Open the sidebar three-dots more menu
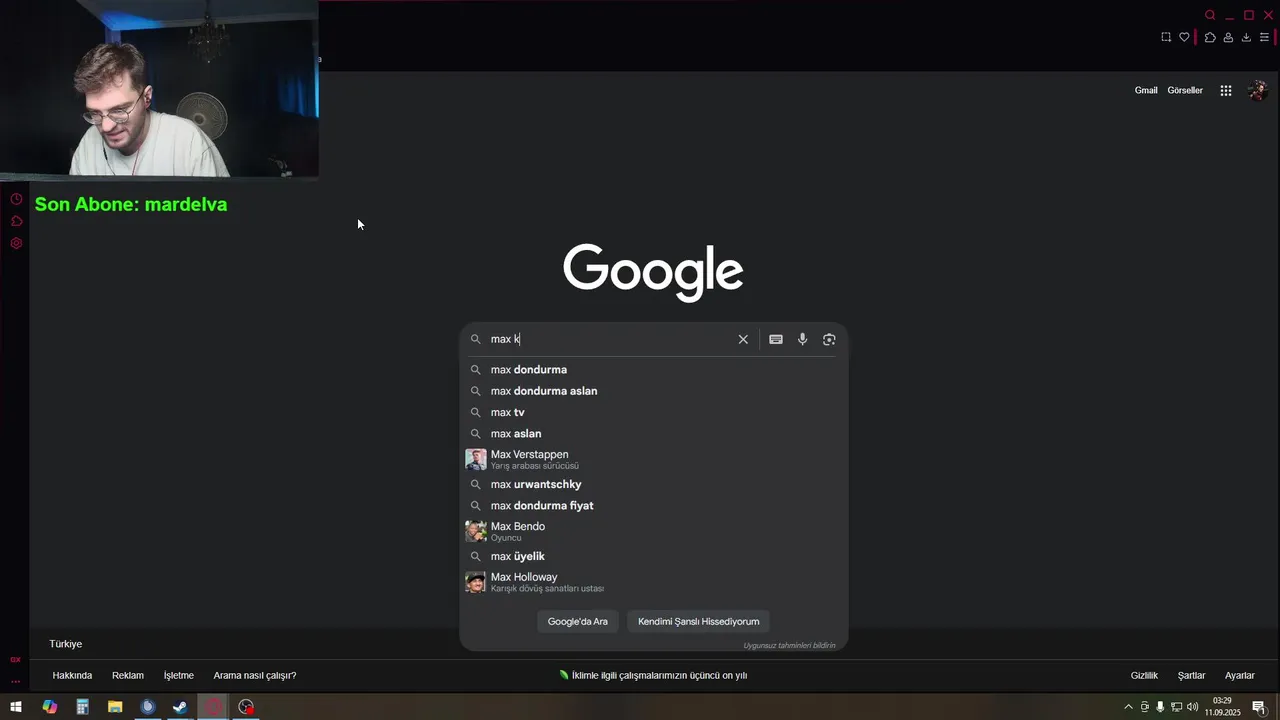 coord(15,681)
